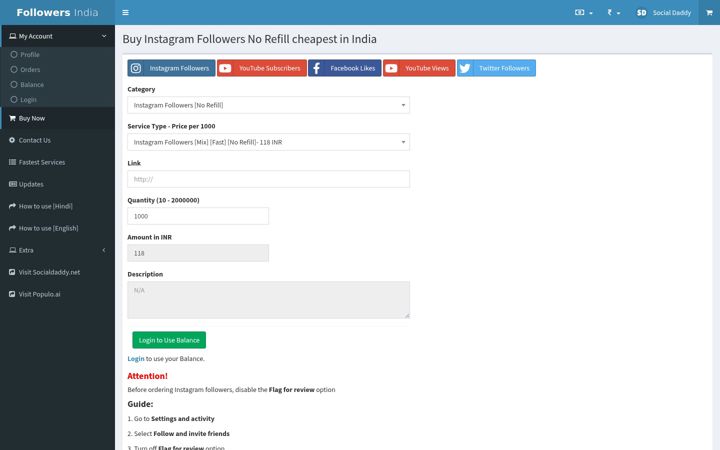Open Login in sidebar

[x=28, y=100]
